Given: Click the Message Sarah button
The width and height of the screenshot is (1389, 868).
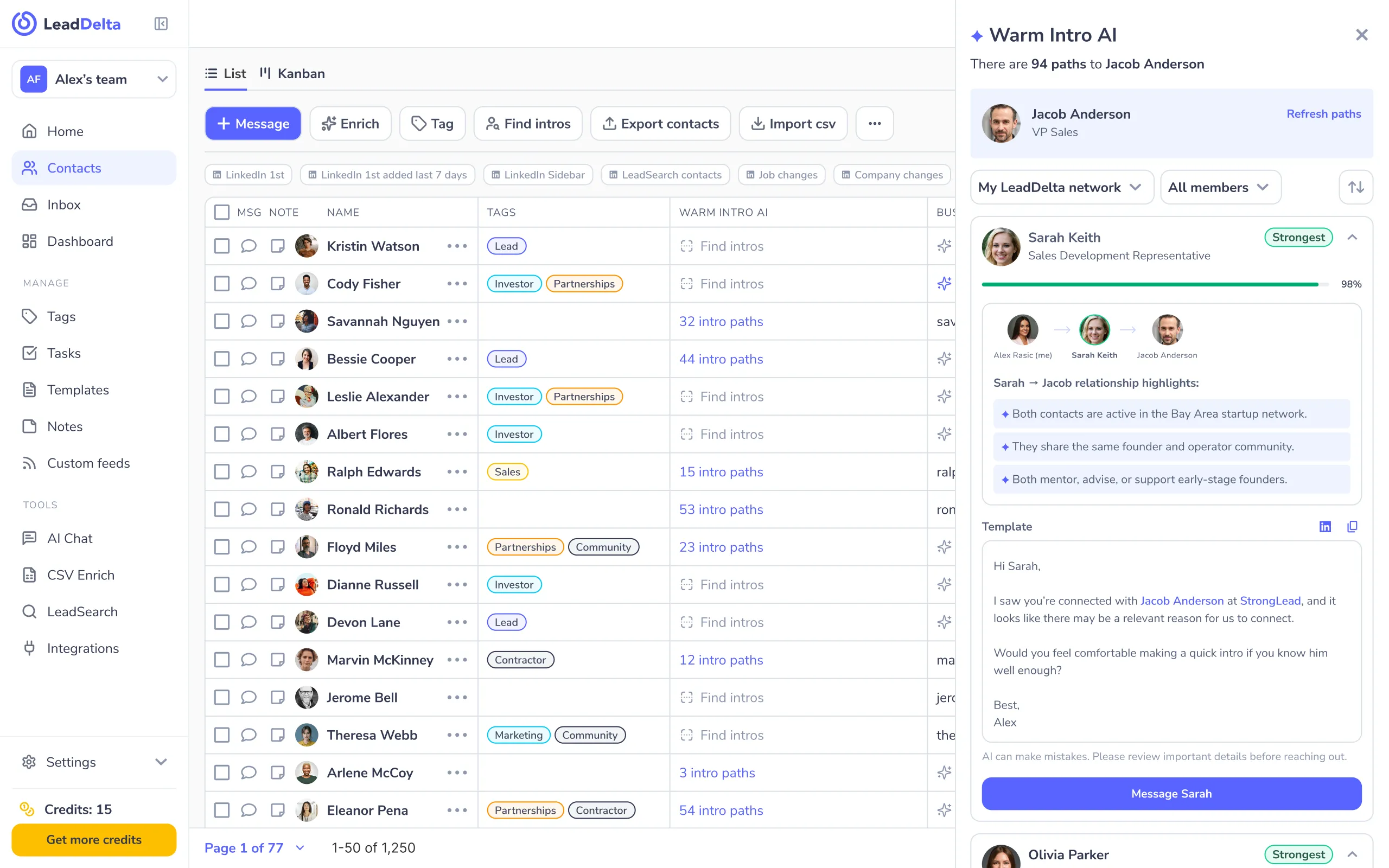Looking at the screenshot, I should click(x=1171, y=793).
